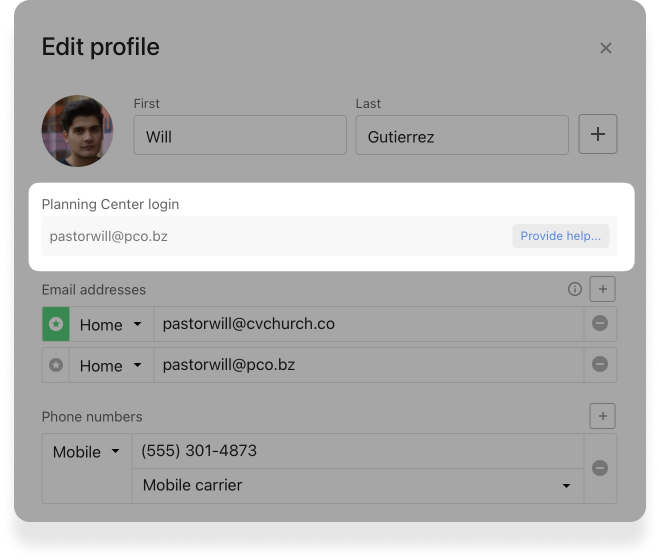Screen dimensions: 660x560
Task: Open Home dropdown for pastorwill@cvchurch.co
Action: (111, 325)
